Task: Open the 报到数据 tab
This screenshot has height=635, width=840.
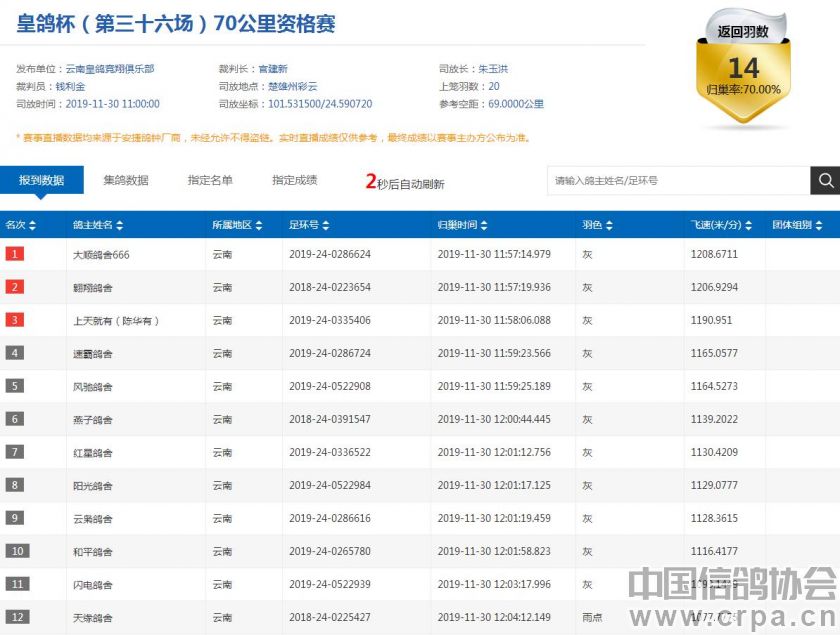Action: (42, 180)
